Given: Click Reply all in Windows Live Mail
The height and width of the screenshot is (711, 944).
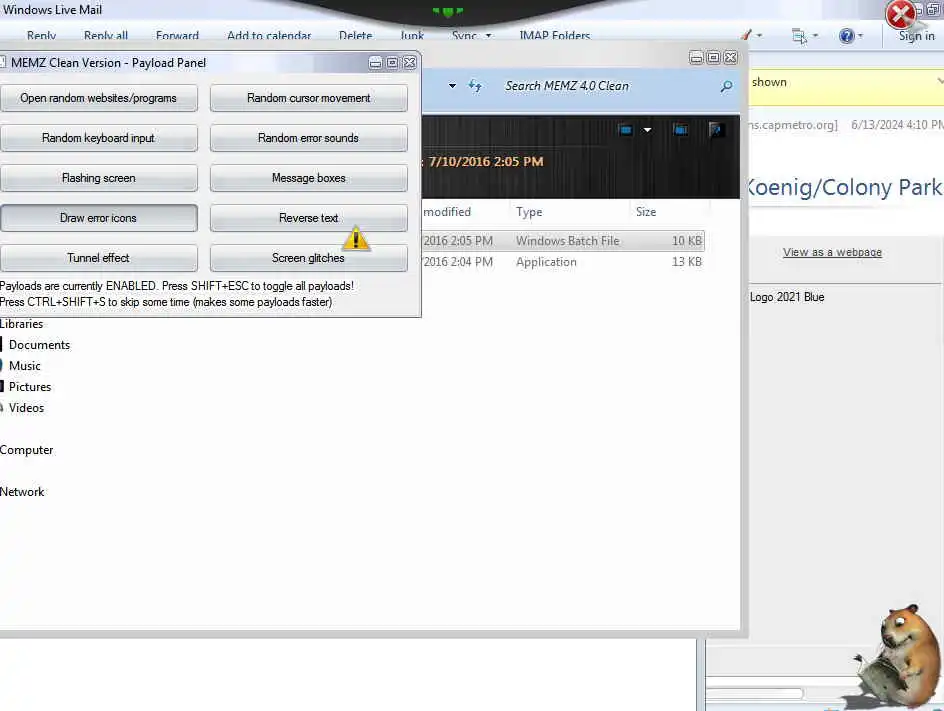Looking at the screenshot, I should point(106,36).
